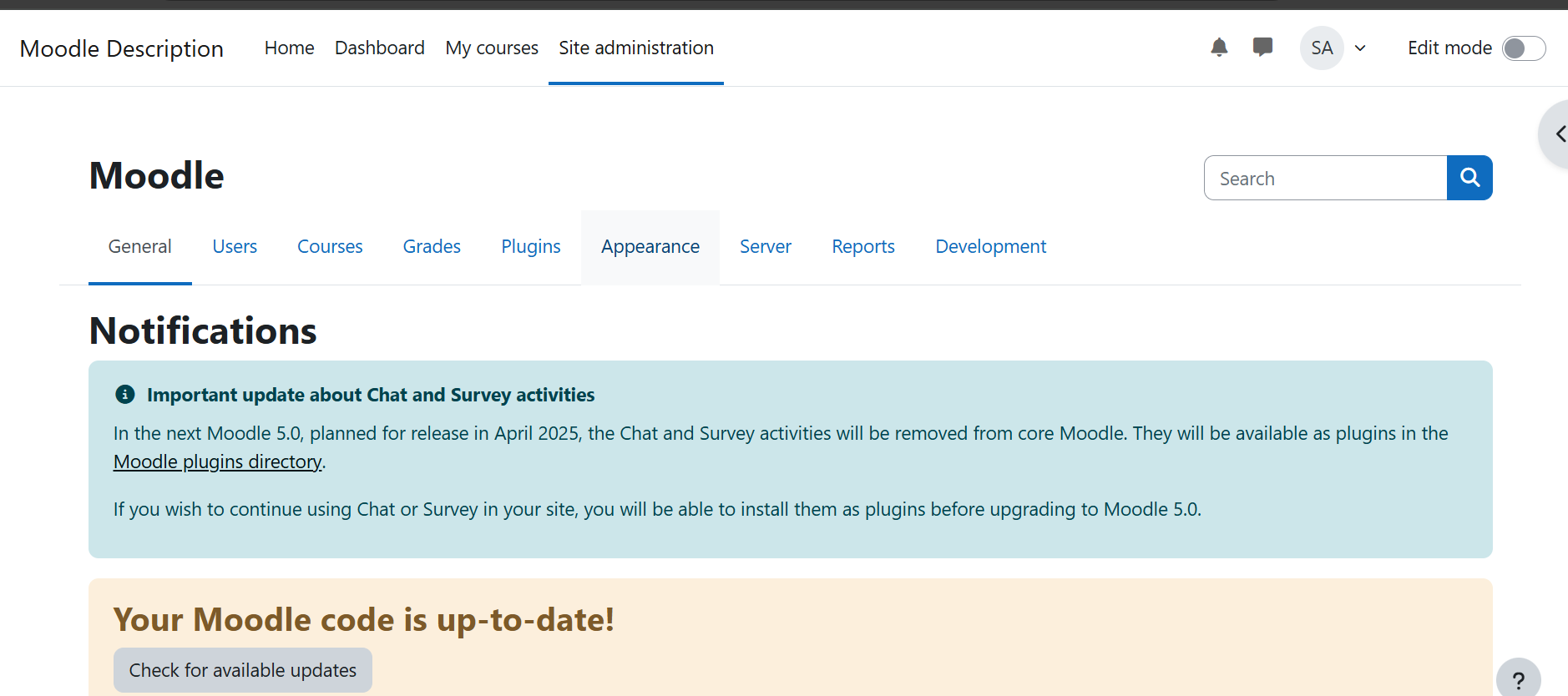Switch to the Development tab

pos(990,246)
